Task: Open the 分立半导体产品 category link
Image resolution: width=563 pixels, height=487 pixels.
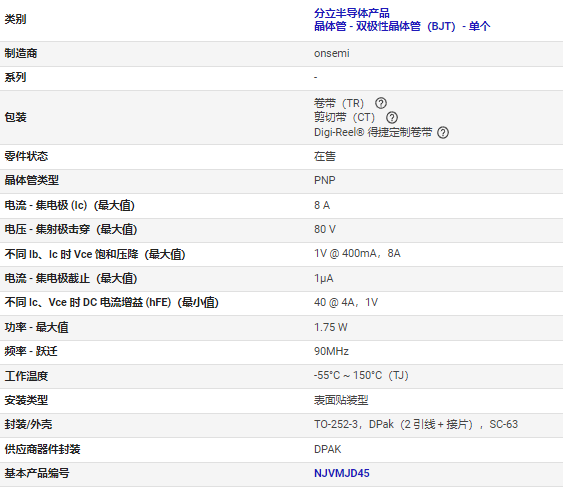Action: tap(352, 13)
